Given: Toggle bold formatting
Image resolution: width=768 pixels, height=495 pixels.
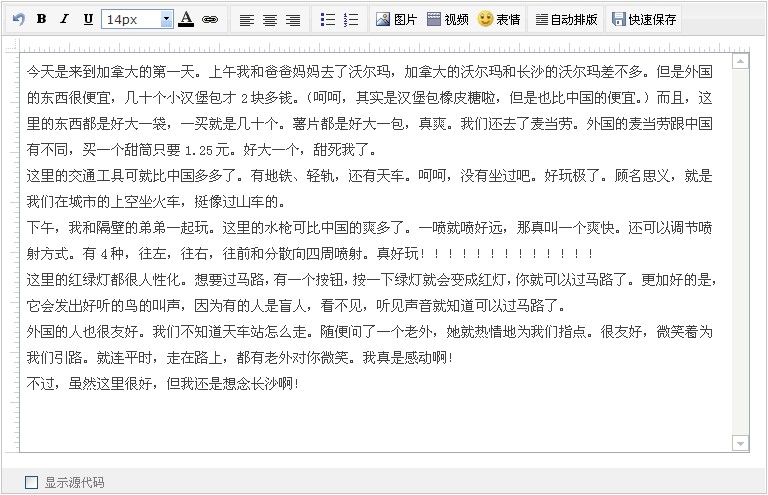Looking at the screenshot, I should [x=42, y=19].
